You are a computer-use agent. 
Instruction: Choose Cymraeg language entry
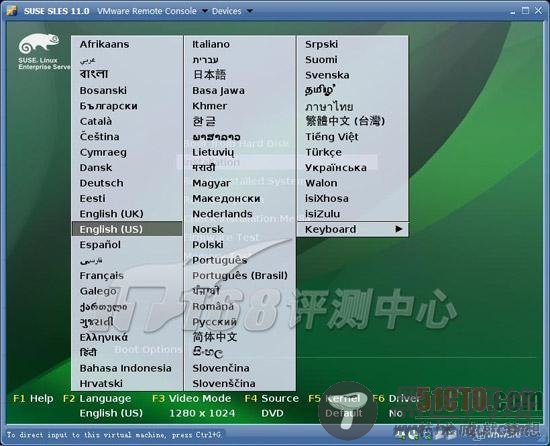(103, 153)
